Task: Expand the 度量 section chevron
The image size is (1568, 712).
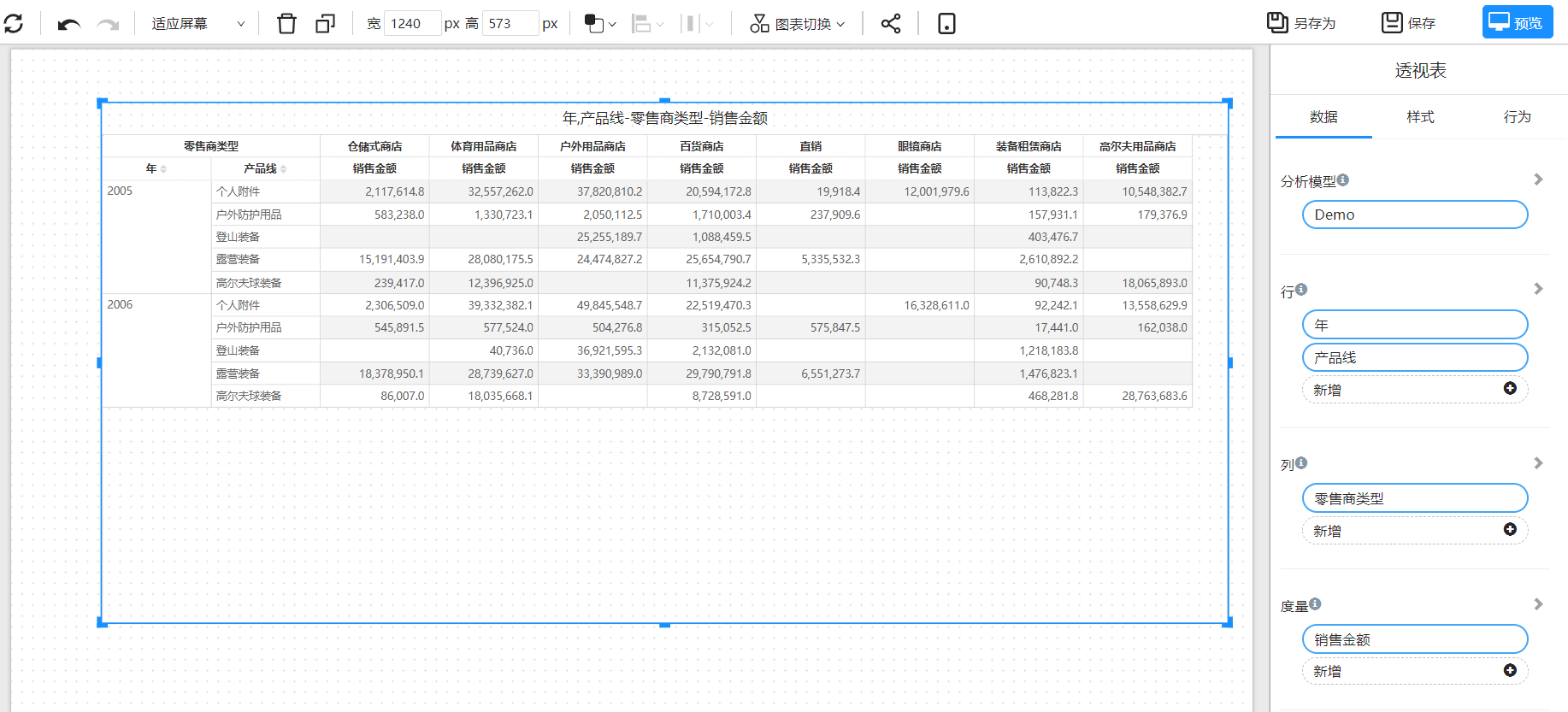Action: pos(1538,604)
